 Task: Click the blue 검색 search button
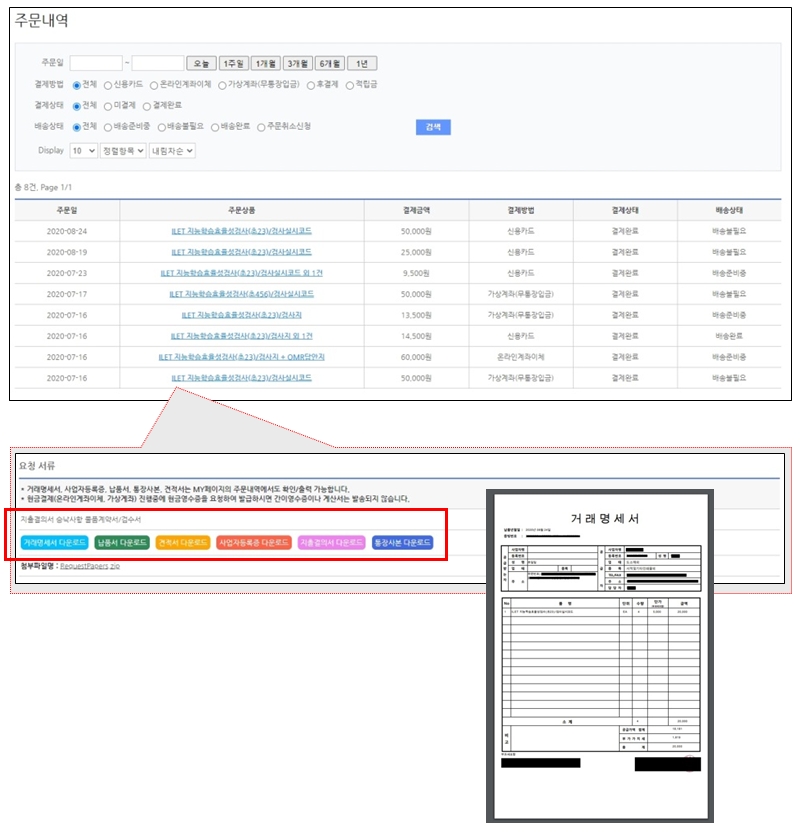(433, 127)
